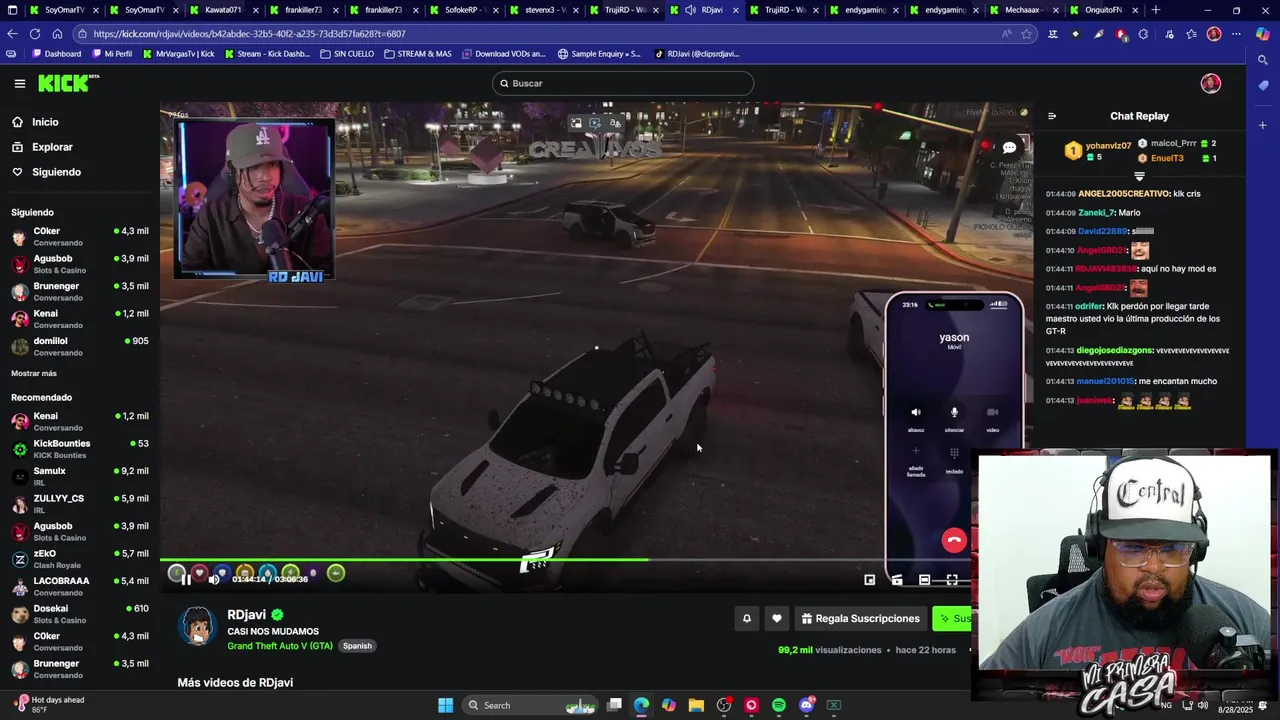Open Dosekai channel in sidebar
The image size is (1280, 720).
[x=80, y=614]
